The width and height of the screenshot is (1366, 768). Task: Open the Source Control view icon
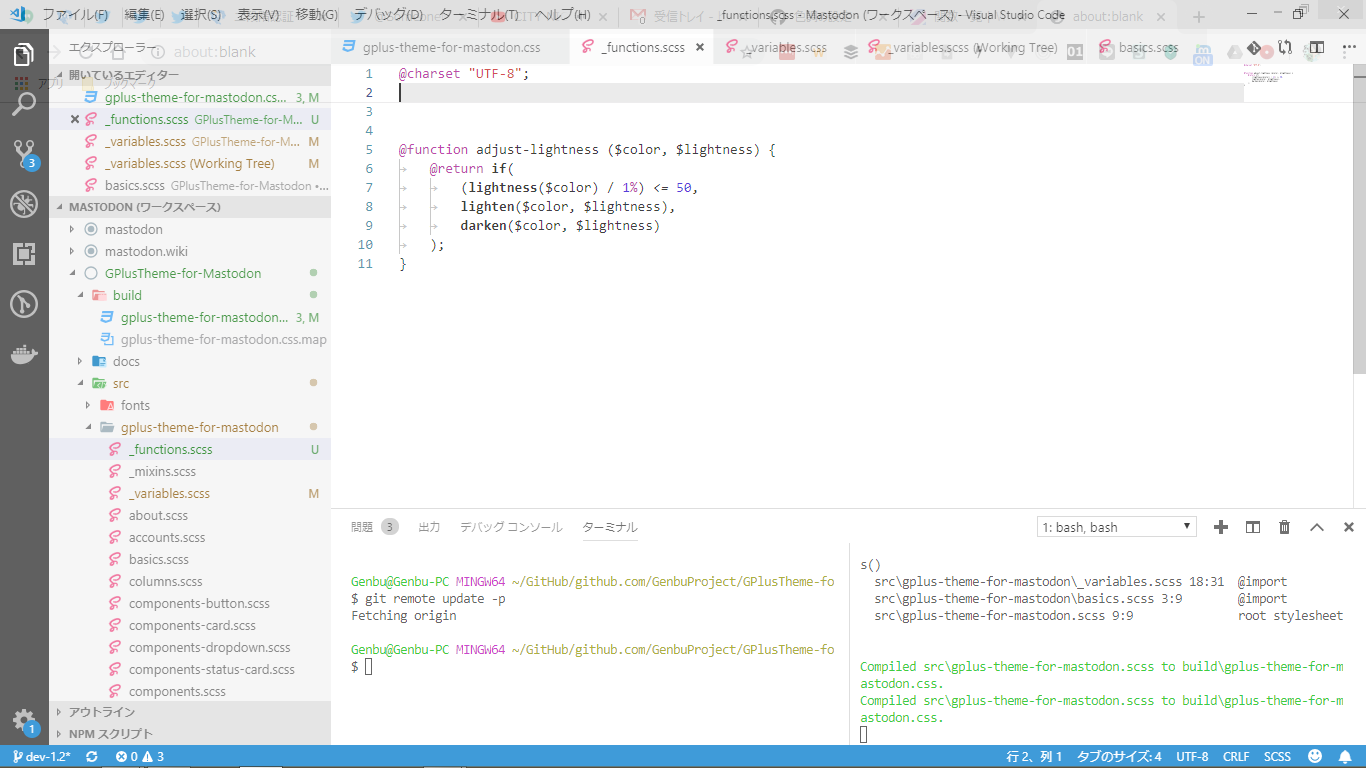pyautogui.click(x=24, y=154)
